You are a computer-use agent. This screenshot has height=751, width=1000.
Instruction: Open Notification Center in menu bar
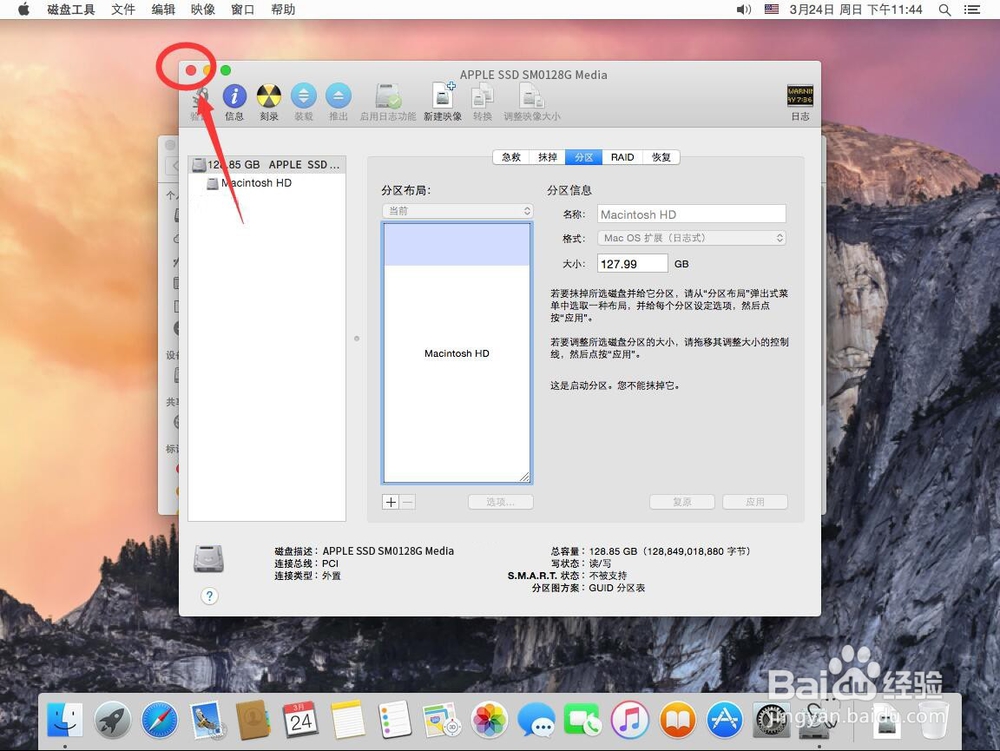tap(971, 10)
